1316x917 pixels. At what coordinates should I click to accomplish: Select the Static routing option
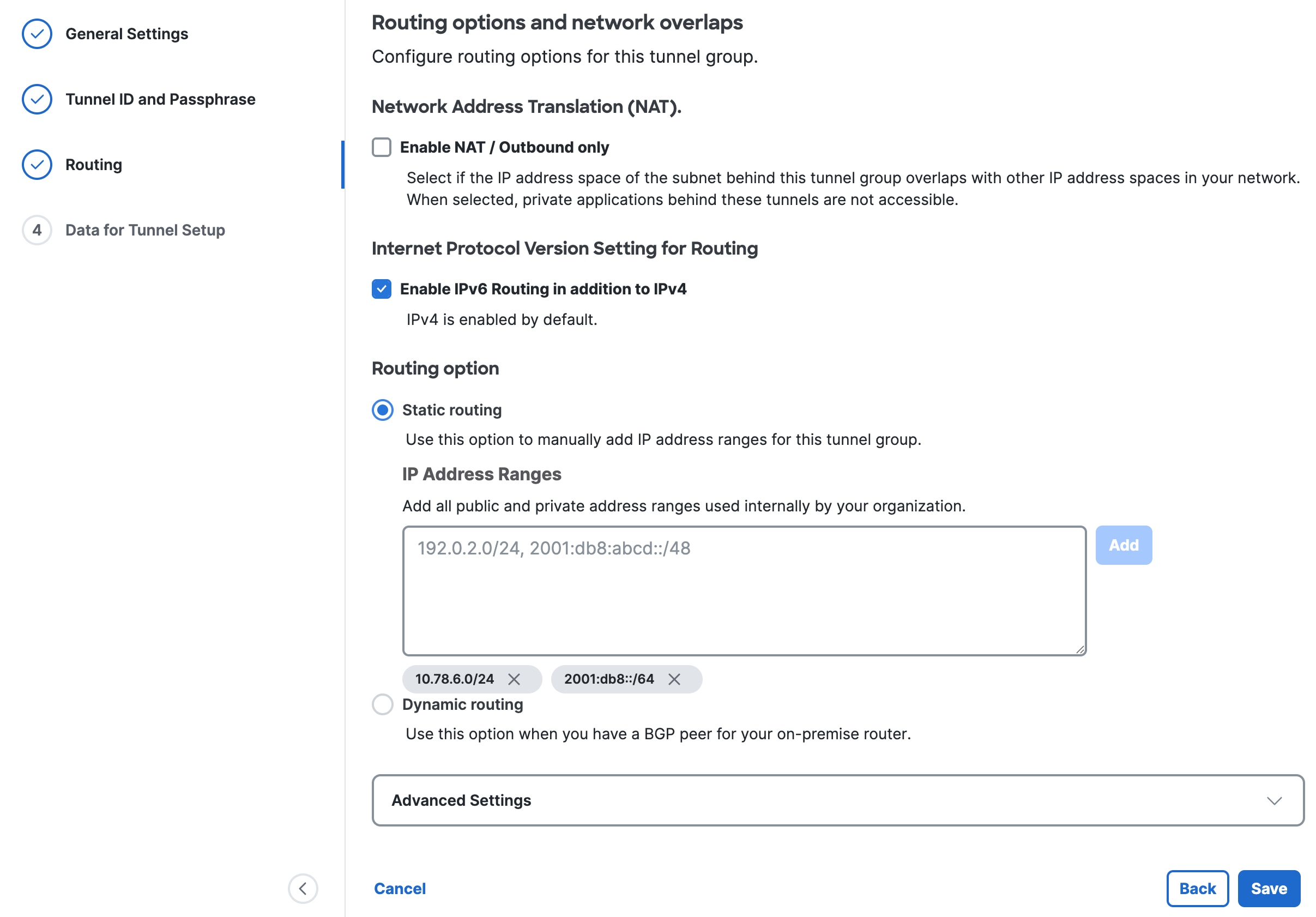coord(382,410)
